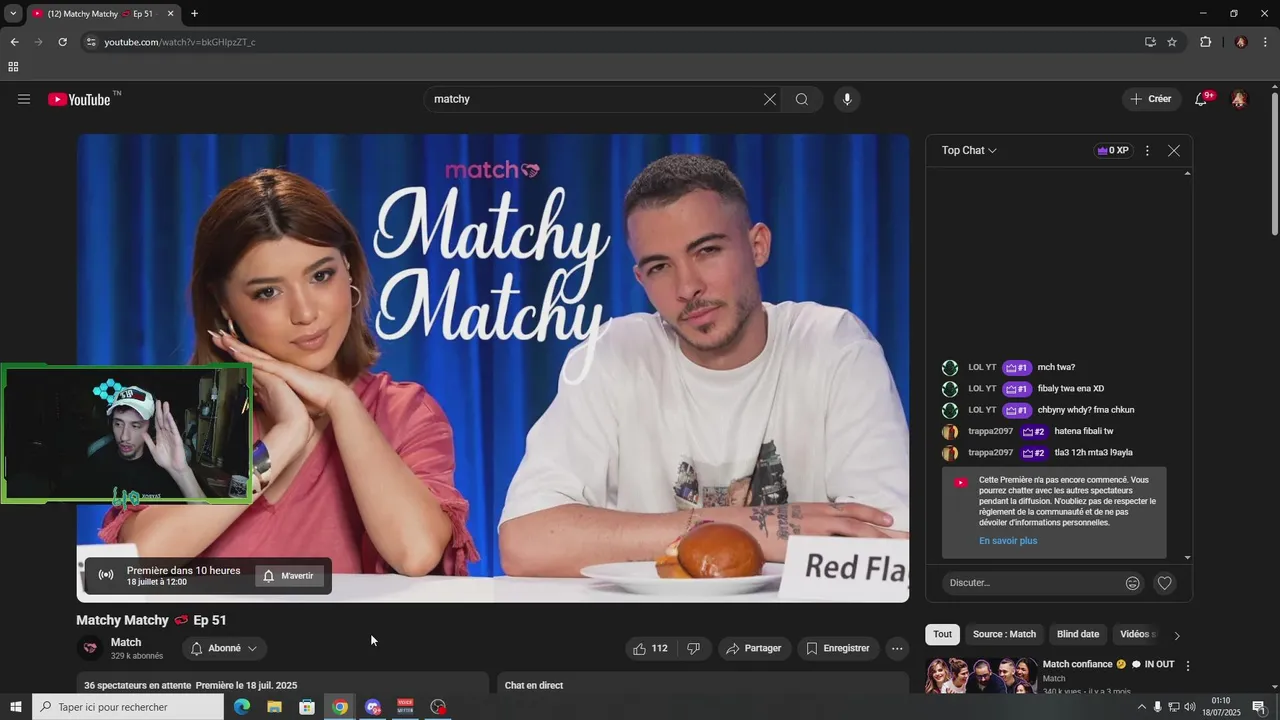The height and width of the screenshot is (720, 1280).
Task: Clear the search box text
Action: click(770, 99)
